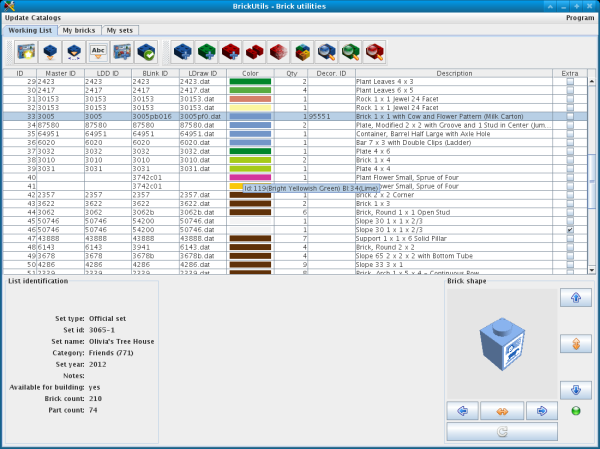This screenshot has width=600, height=449.
Task: Select row with Bar 7 x 3 with Double Clips (Ladder)
Action: (295, 142)
